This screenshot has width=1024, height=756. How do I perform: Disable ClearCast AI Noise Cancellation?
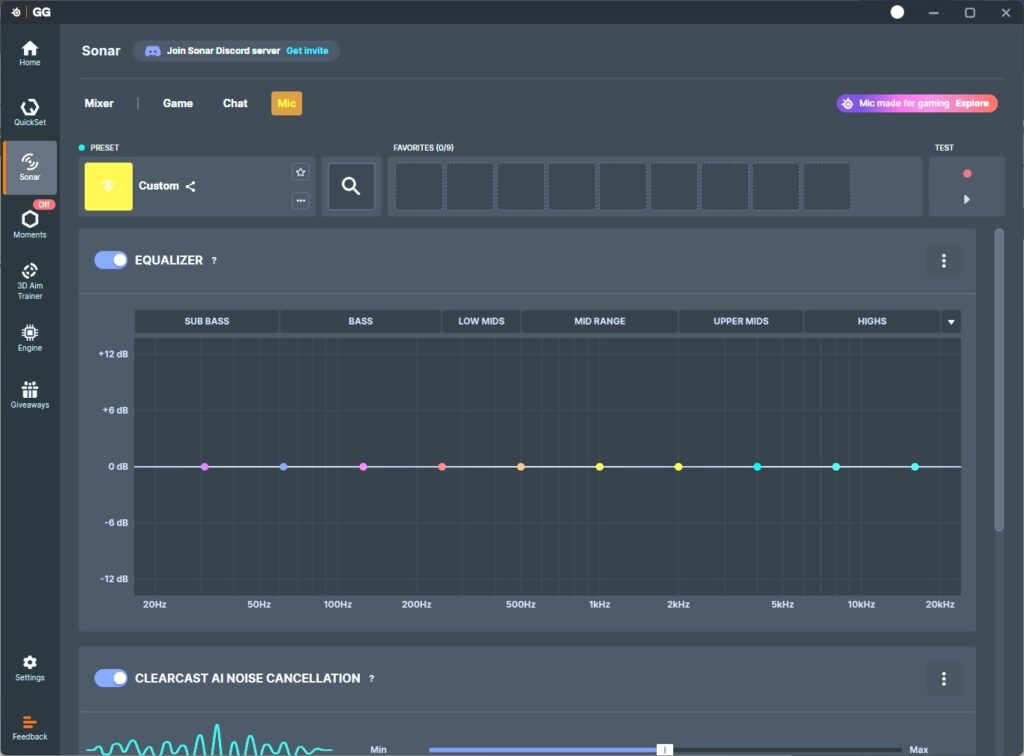111,678
